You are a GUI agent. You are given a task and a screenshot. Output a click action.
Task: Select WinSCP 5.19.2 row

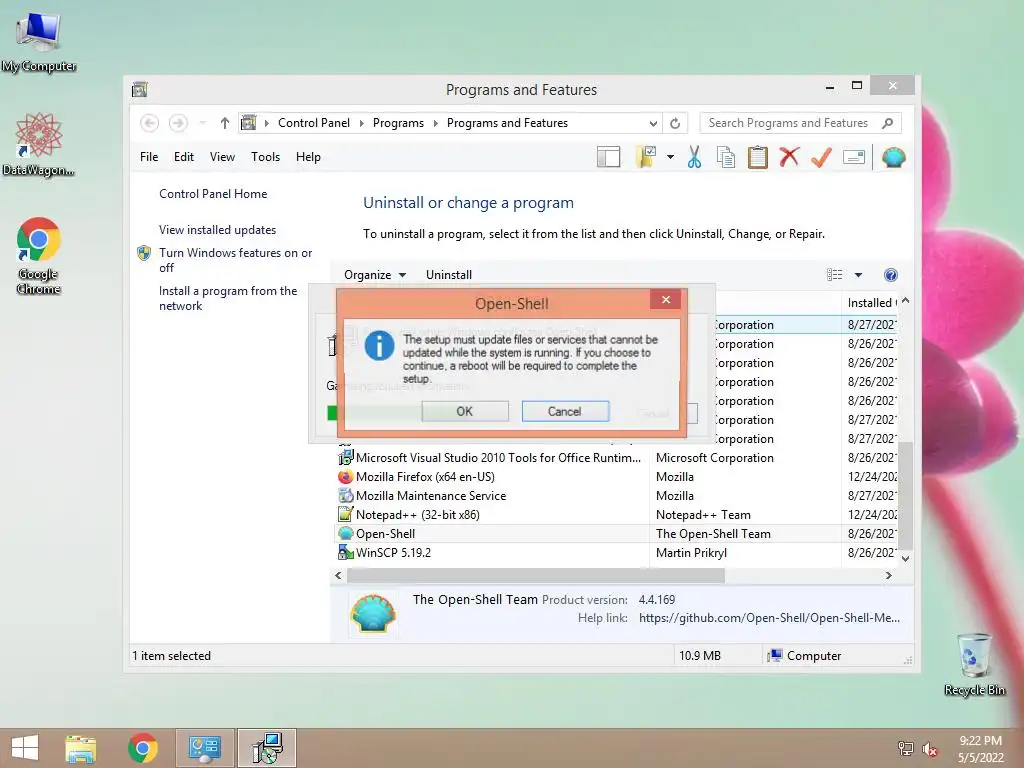(x=617, y=552)
